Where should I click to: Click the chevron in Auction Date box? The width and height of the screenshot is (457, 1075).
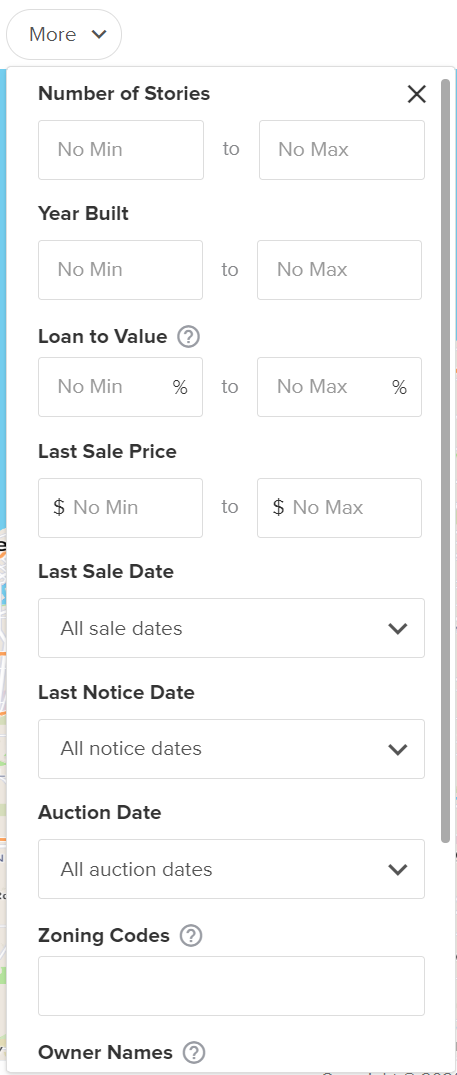tap(398, 869)
